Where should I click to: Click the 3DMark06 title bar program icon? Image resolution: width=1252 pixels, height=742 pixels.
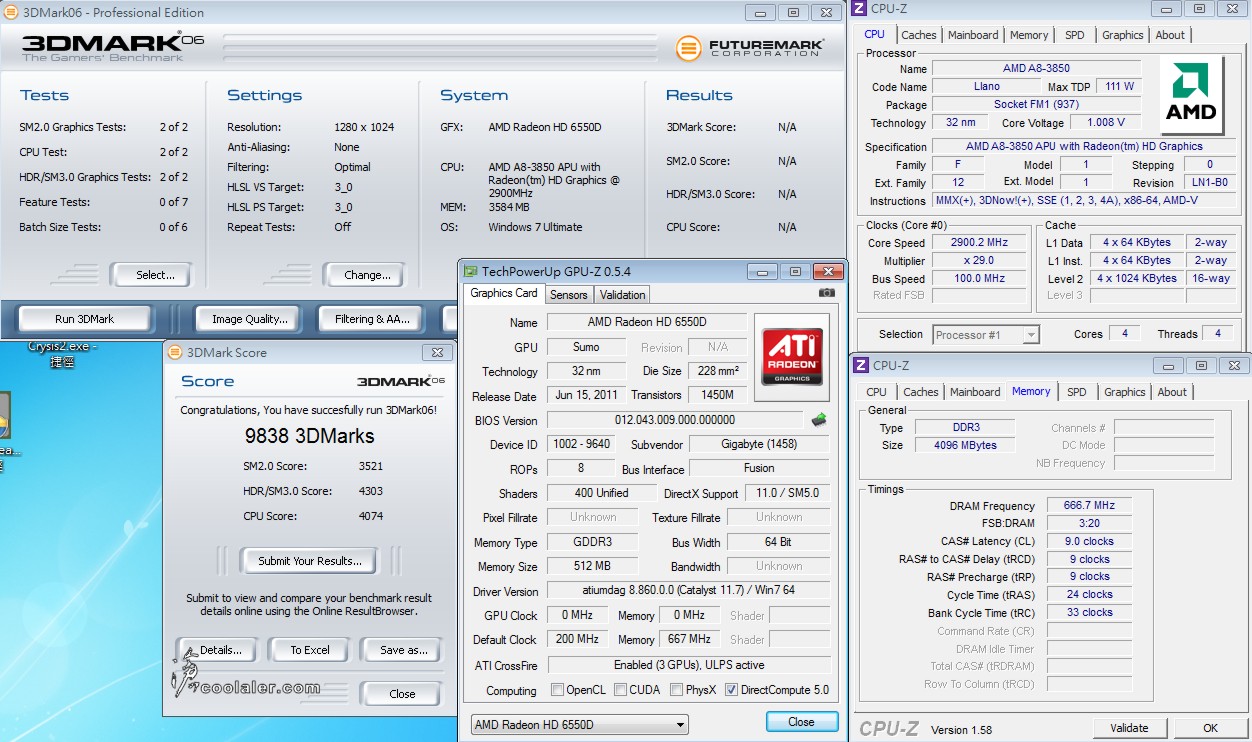(10, 12)
